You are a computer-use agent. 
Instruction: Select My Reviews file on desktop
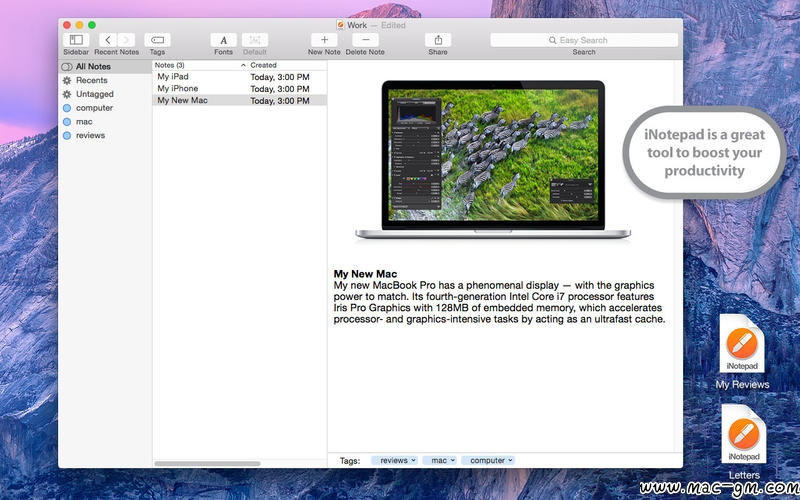pyautogui.click(x=742, y=352)
